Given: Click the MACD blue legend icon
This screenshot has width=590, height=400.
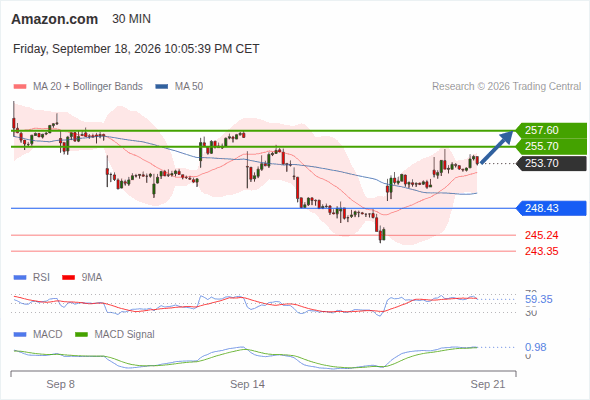Looking at the screenshot, I should click(20, 335).
